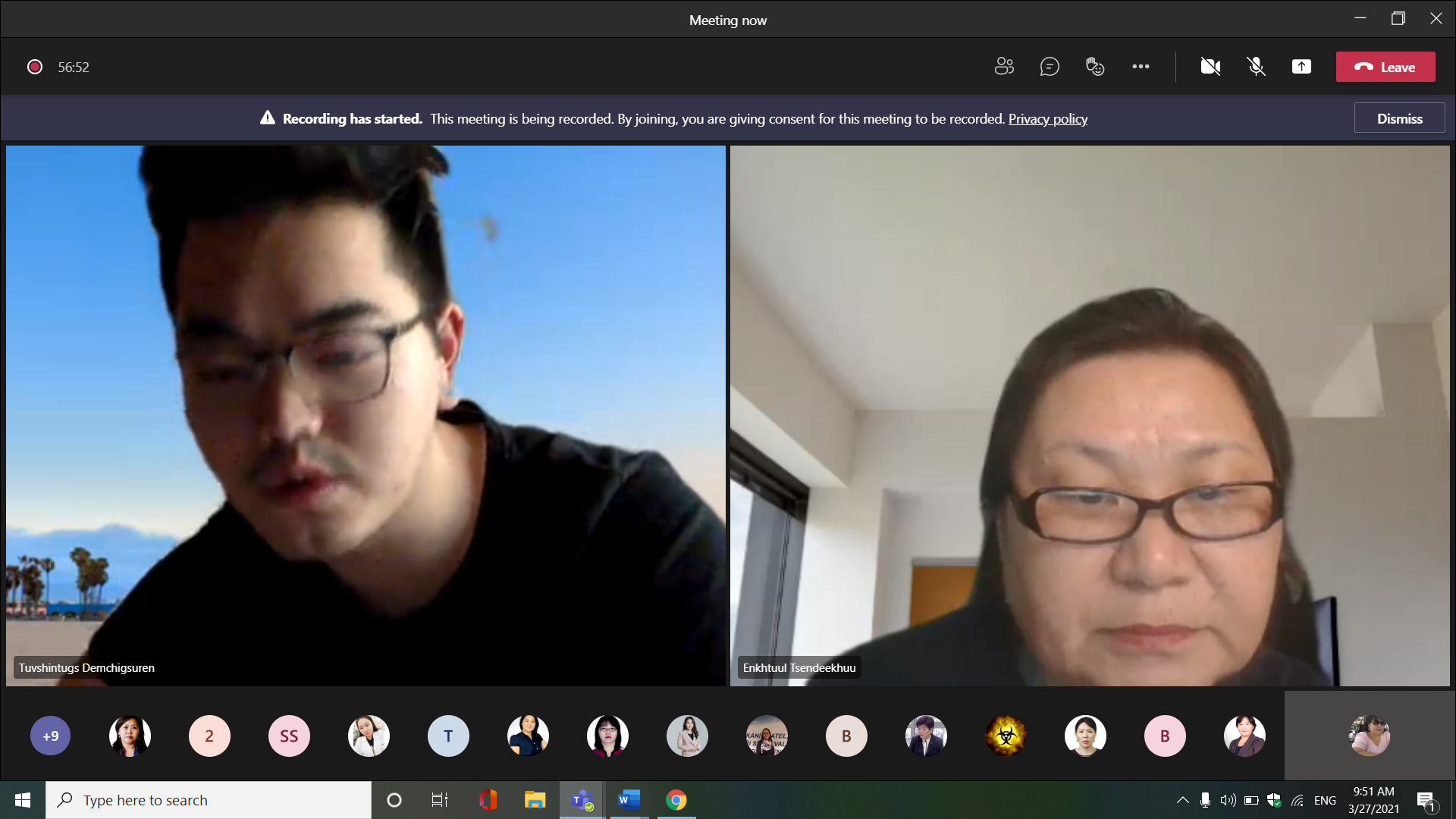Select the photo avatar left of T

tap(369, 736)
